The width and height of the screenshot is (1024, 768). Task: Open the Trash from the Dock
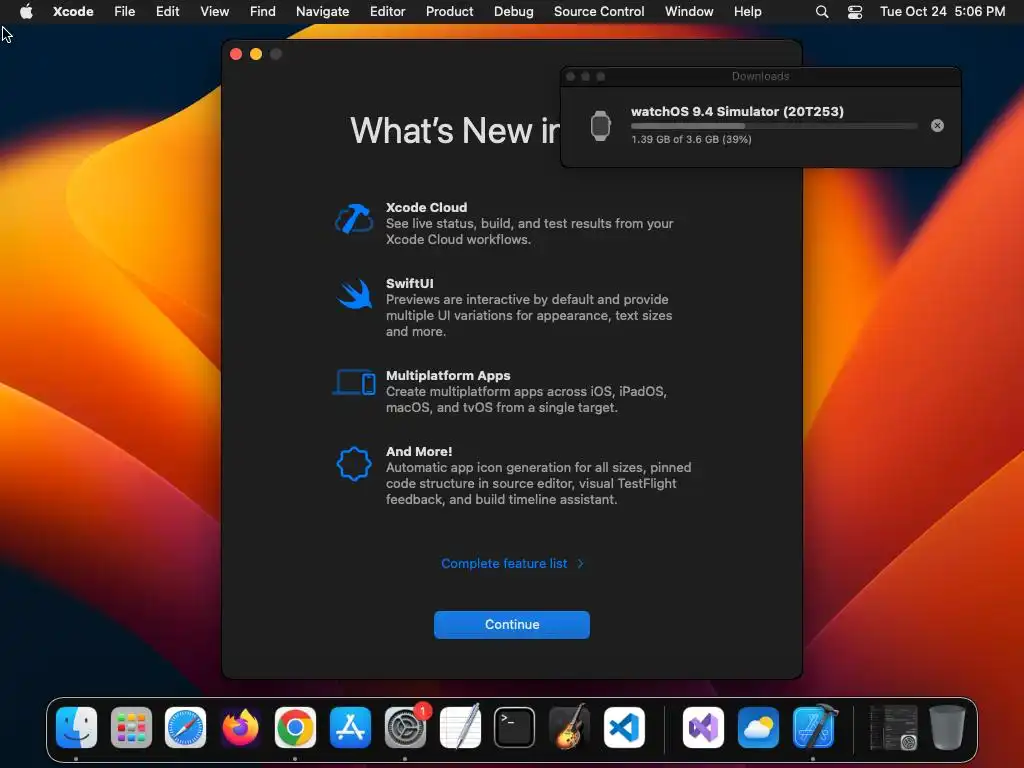947,727
